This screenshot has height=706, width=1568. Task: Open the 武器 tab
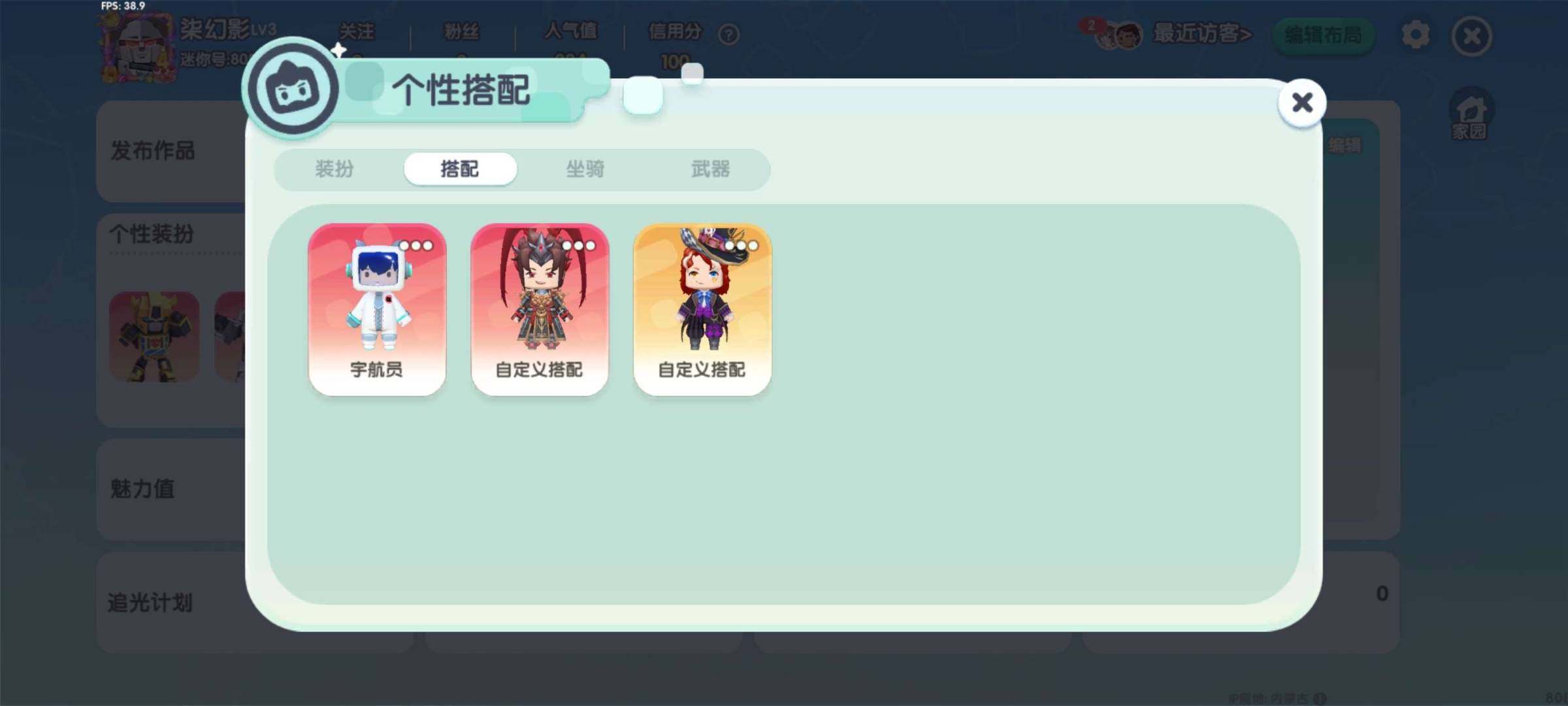click(711, 169)
